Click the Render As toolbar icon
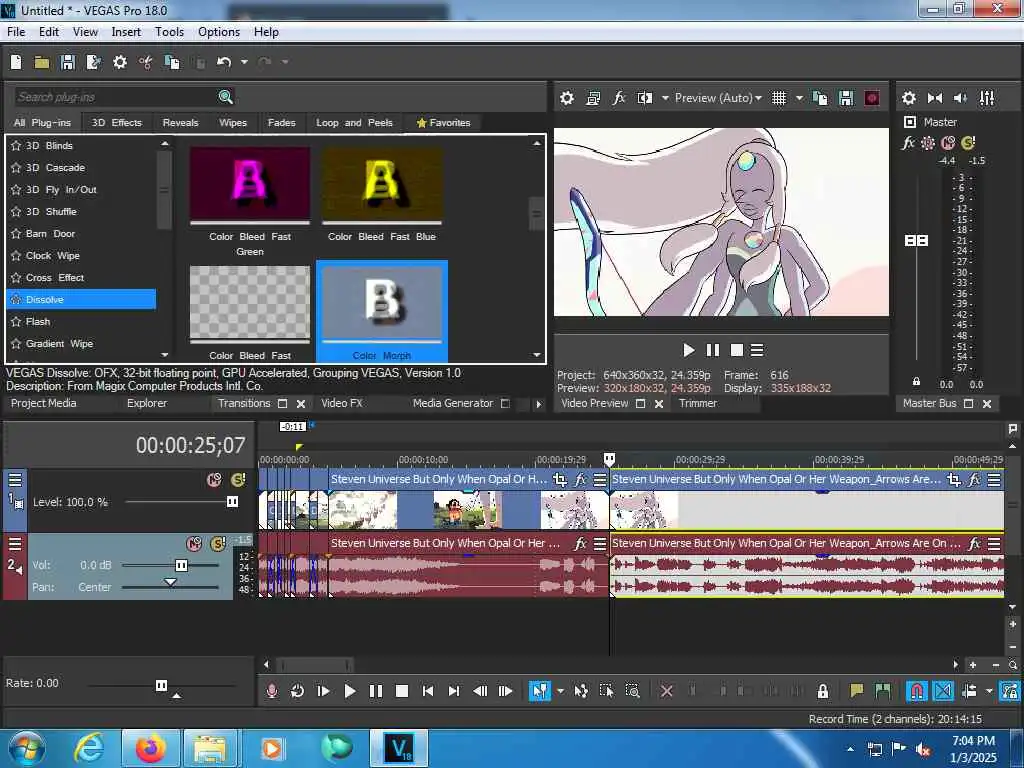The height and width of the screenshot is (768, 1024). pyautogui.click(x=93, y=62)
